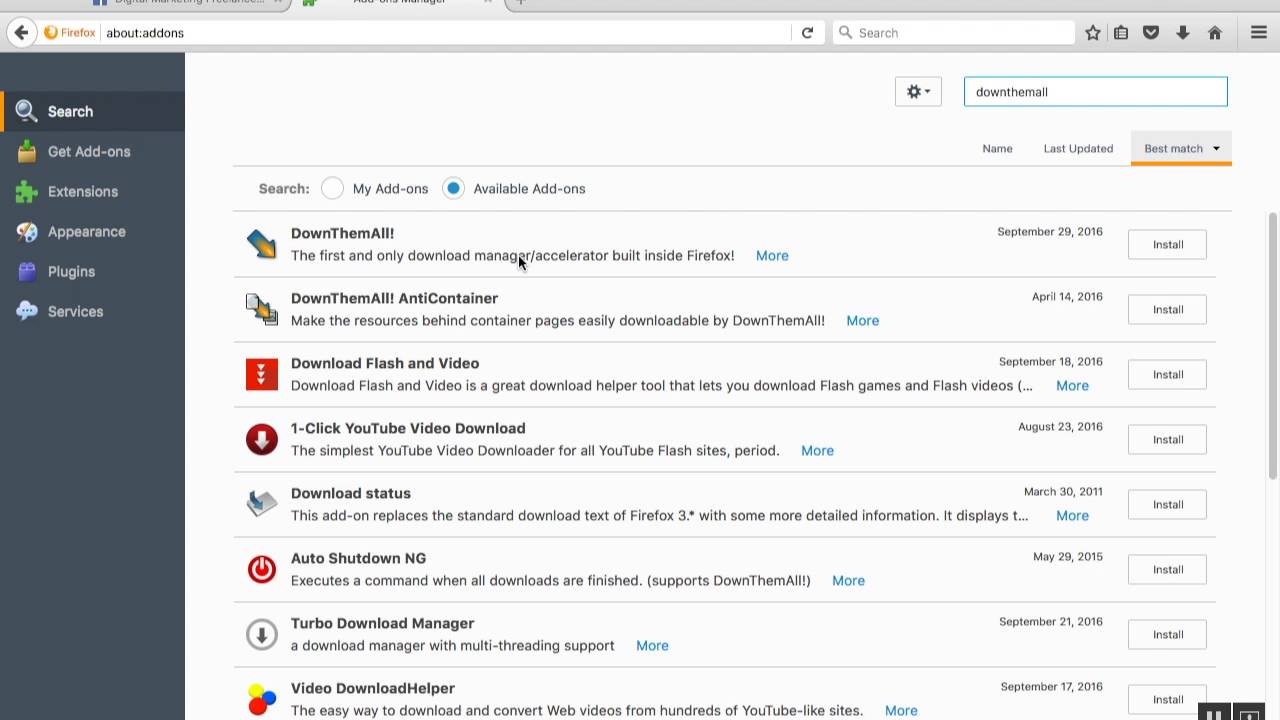Open More link for DownThemAll!

click(x=772, y=255)
